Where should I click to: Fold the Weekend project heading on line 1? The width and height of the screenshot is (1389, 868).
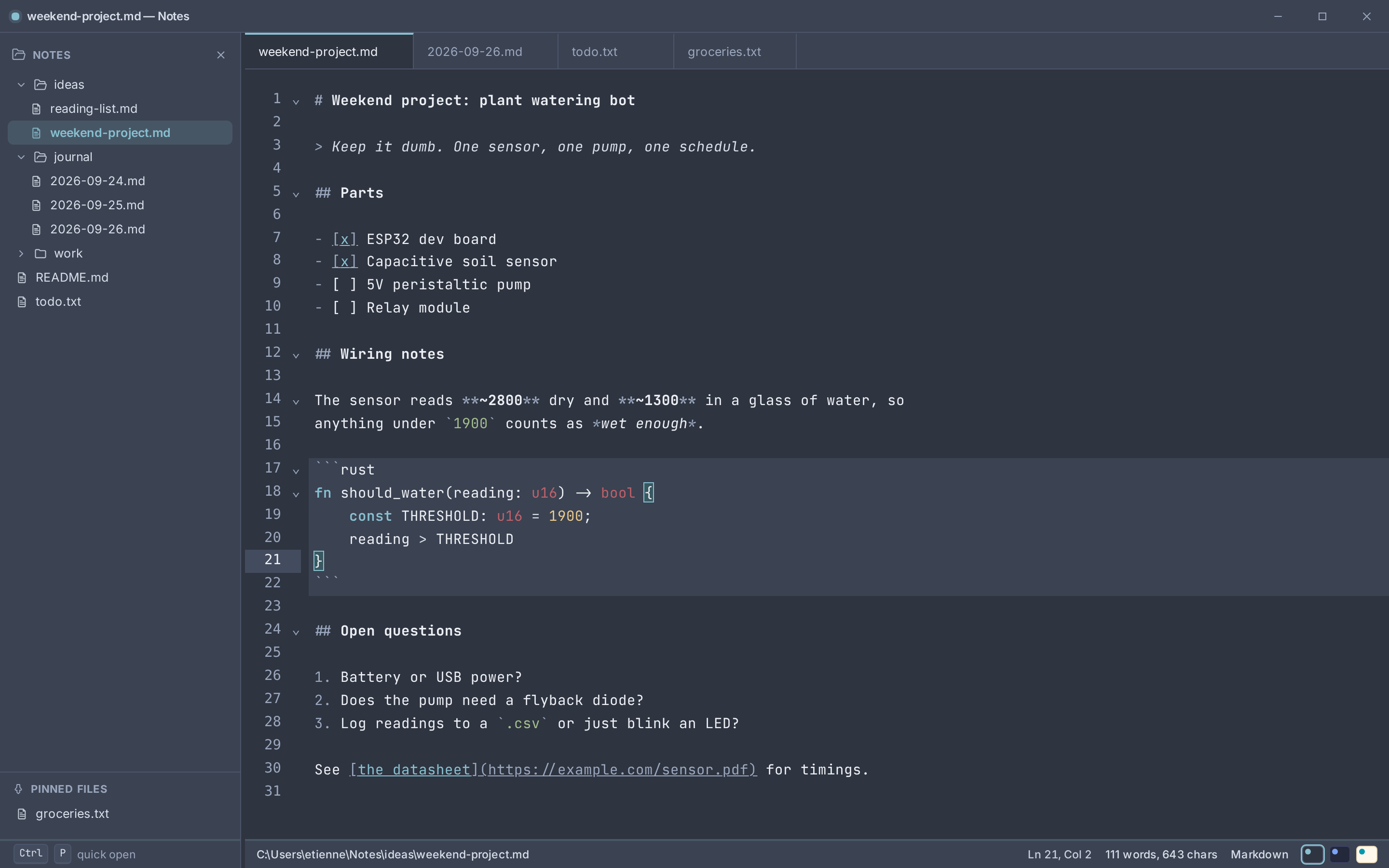pos(296,102)
